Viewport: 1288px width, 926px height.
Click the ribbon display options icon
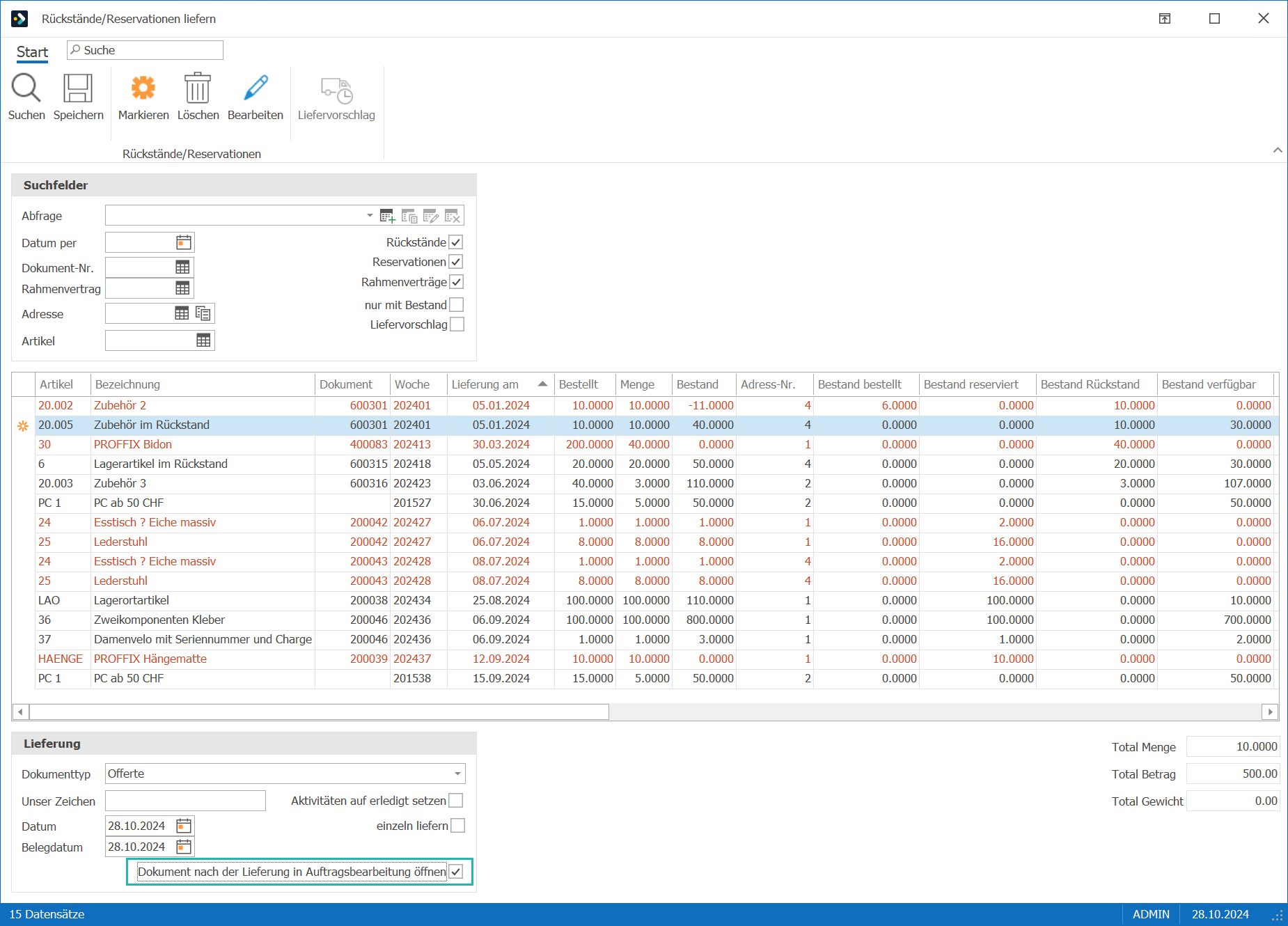[x=1165, y=19]
